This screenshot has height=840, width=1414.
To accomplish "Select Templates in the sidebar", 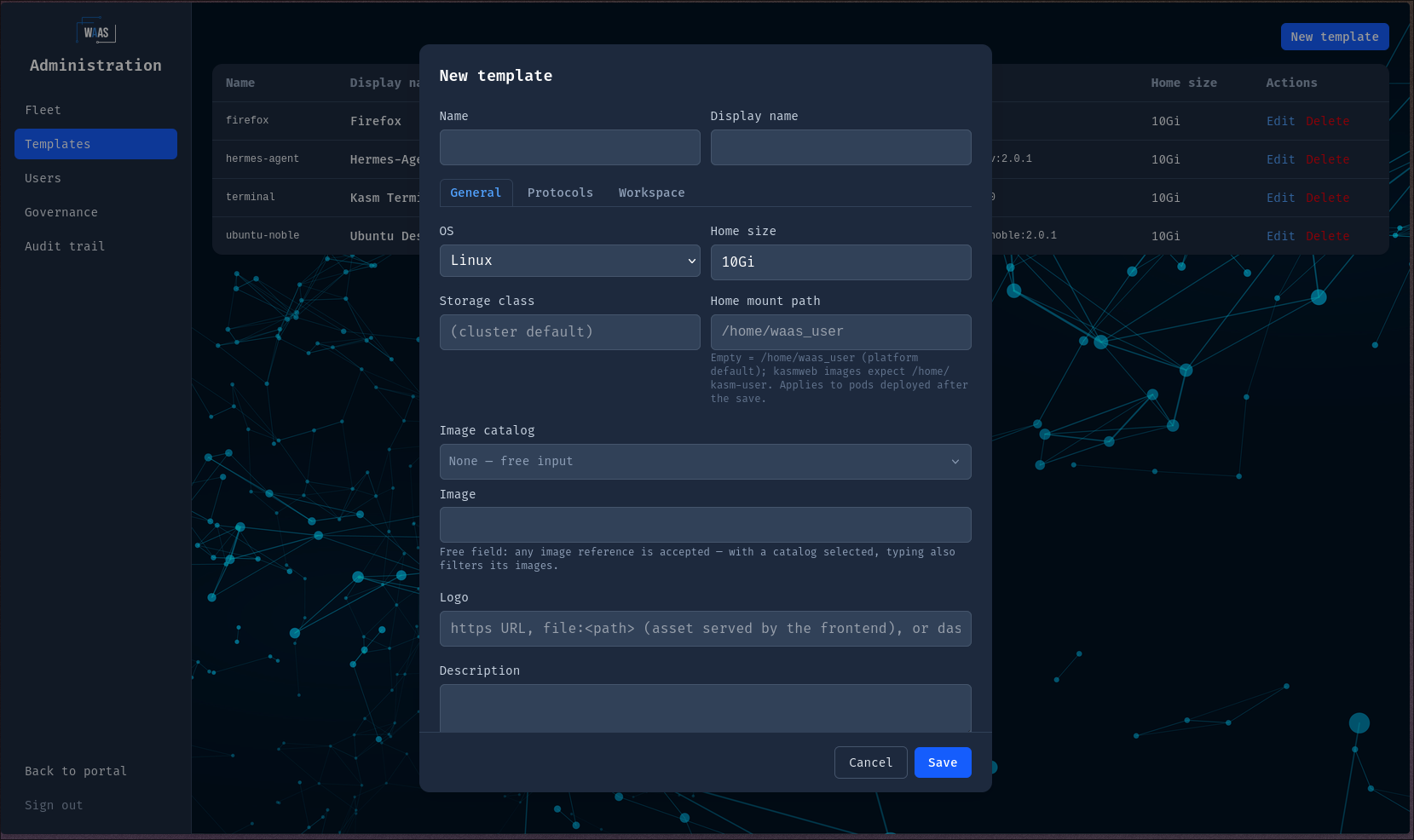I will [95, 144].
